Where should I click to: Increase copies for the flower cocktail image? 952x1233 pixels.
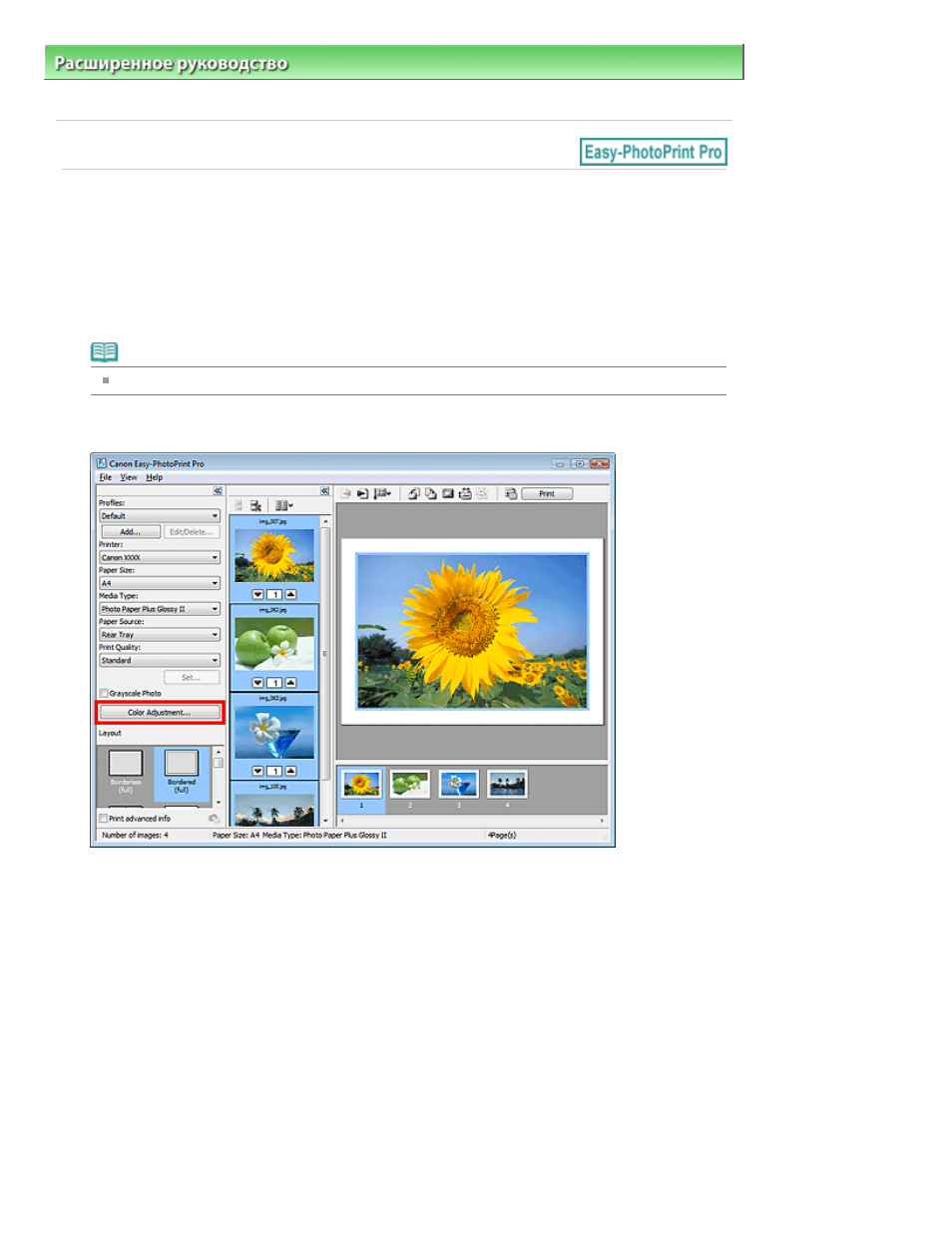(291, 771)
